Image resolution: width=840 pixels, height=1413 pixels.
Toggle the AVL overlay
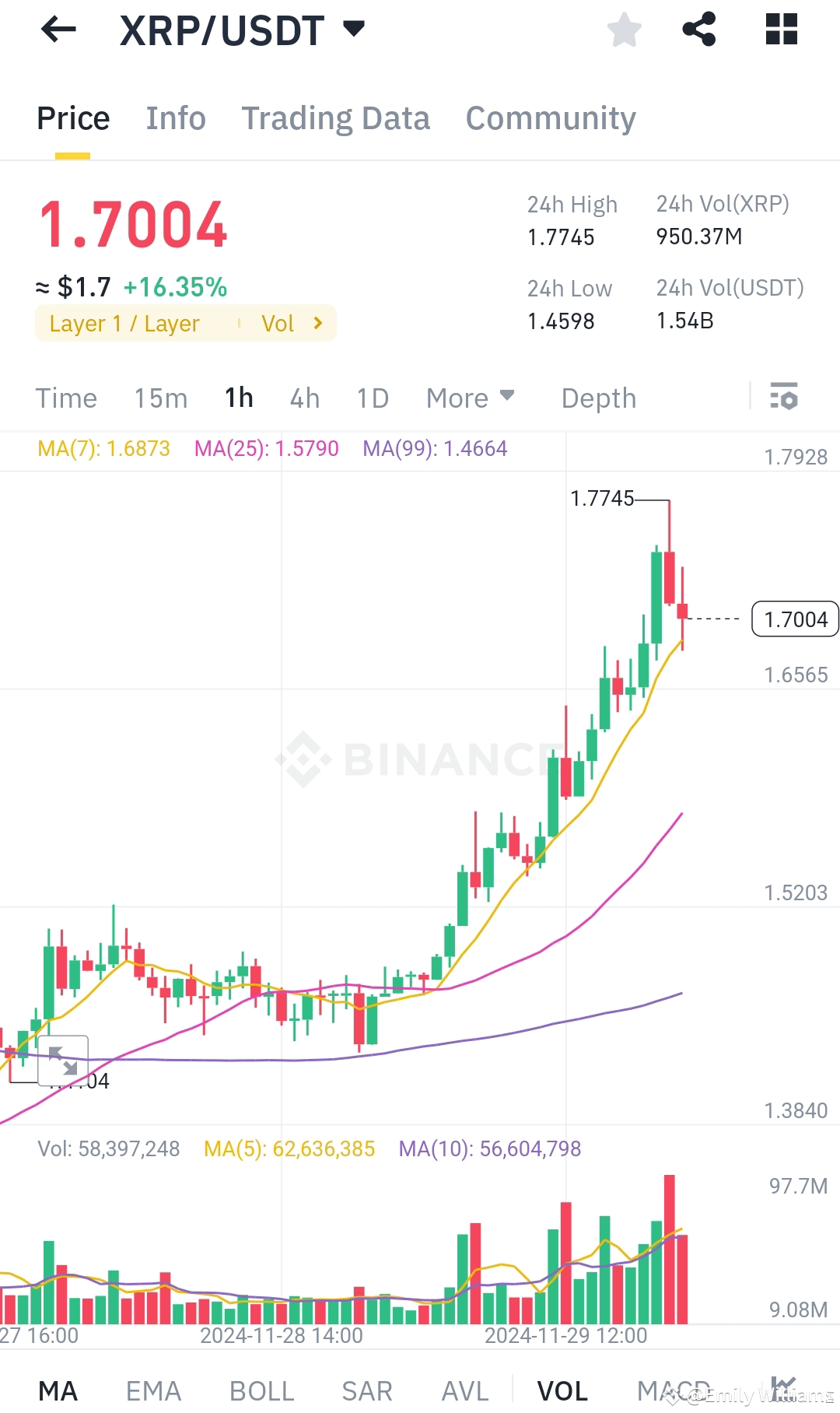pos(464,1390)
